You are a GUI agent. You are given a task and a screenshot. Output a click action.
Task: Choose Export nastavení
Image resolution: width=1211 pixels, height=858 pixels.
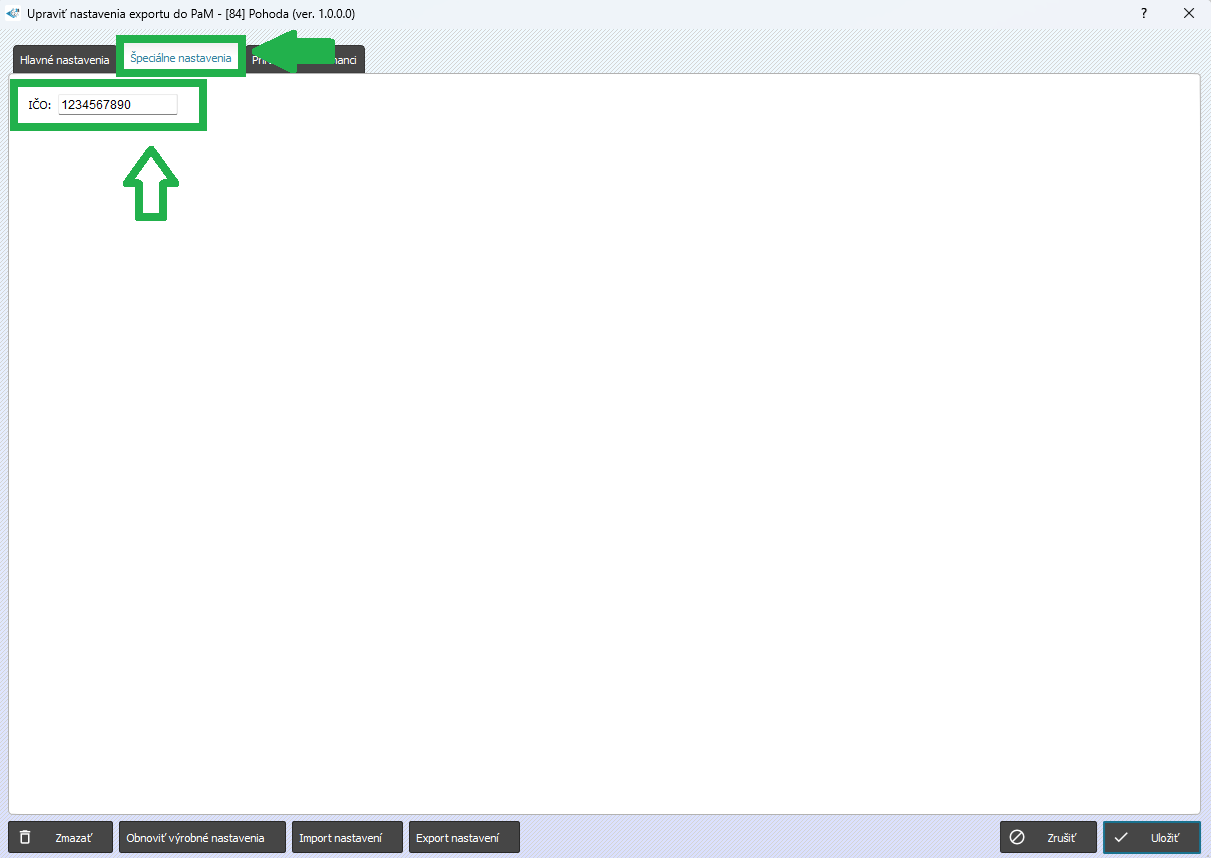tap(464, 837)
